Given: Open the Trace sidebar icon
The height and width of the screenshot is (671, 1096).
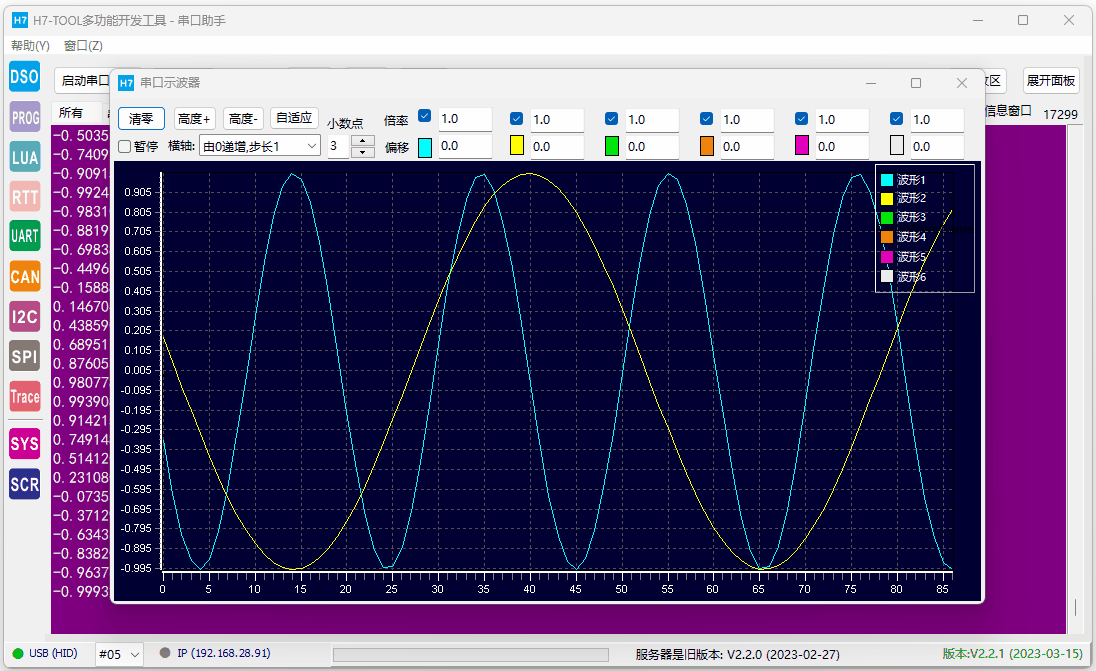Looking at the screenshot, I should coord(24,396).
